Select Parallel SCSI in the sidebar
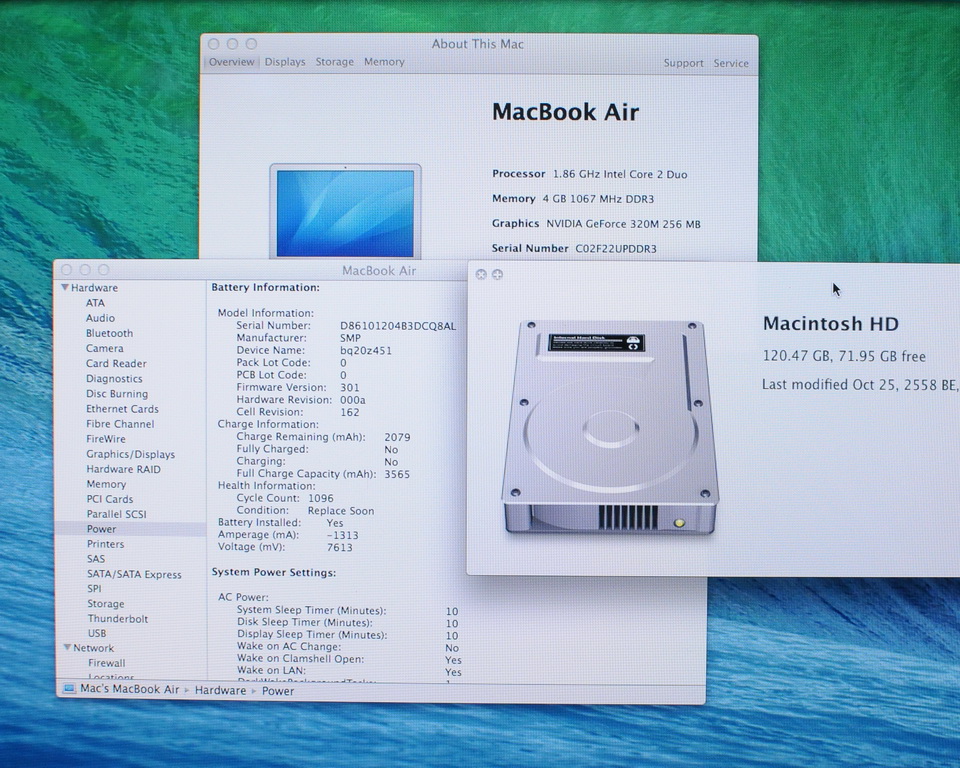This screenshot has width=960, height=768. click(x=116, y=514)
